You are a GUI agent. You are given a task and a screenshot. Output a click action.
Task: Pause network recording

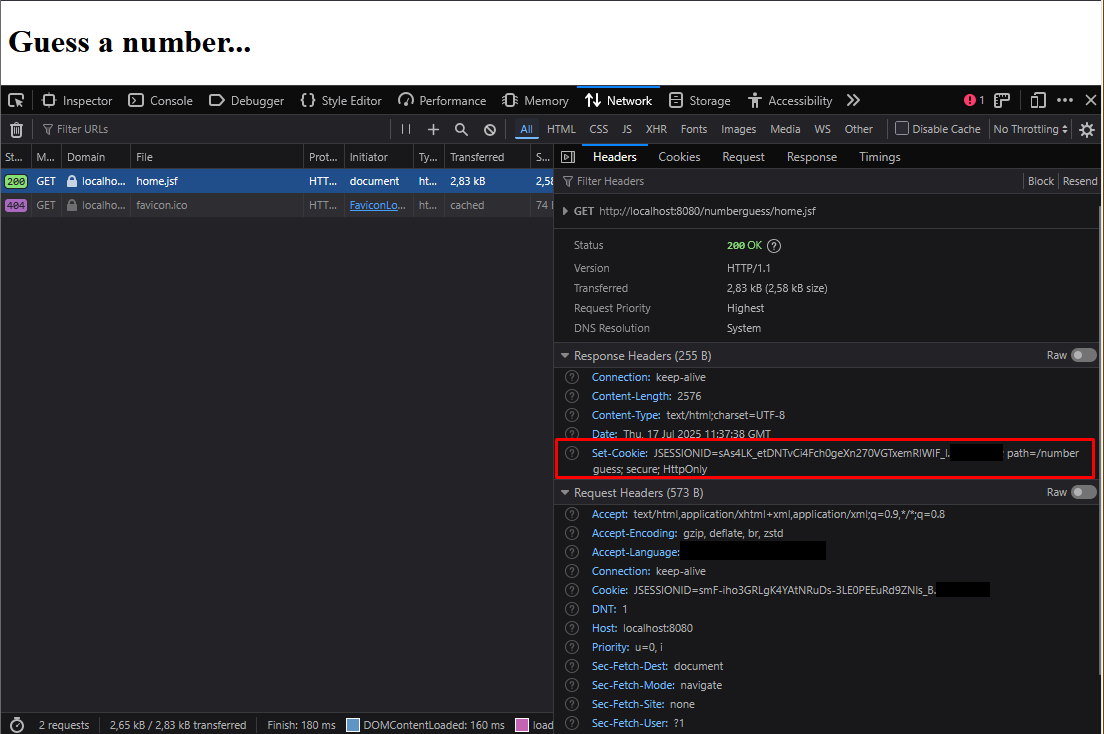pos(406,129)
